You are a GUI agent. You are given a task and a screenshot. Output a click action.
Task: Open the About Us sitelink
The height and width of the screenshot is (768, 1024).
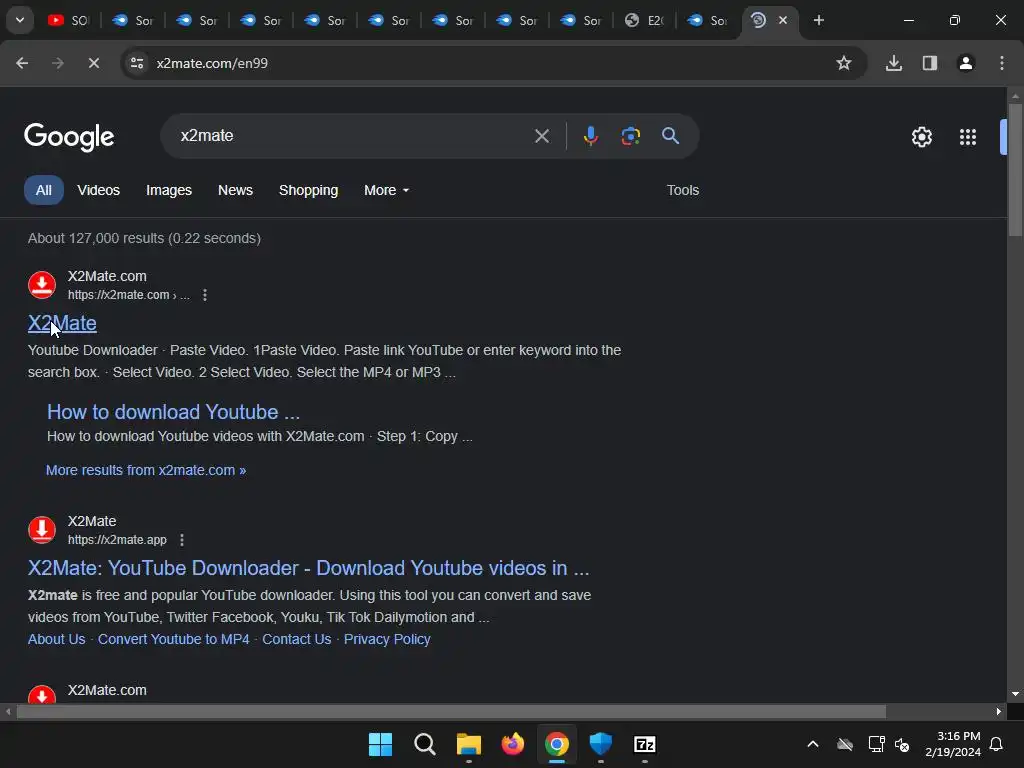click(x=56, y=639)
